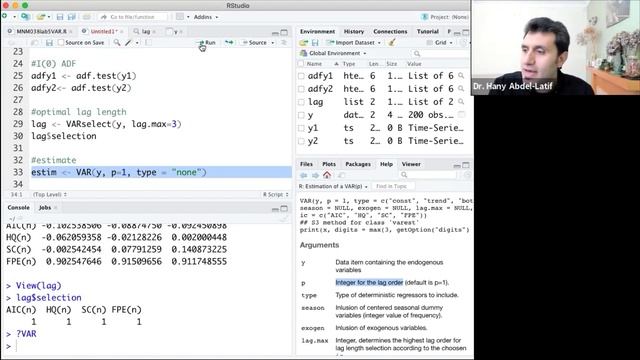
Task: Click the Find in Topic field
Action: pyautogui.click(x=392, y=186)
